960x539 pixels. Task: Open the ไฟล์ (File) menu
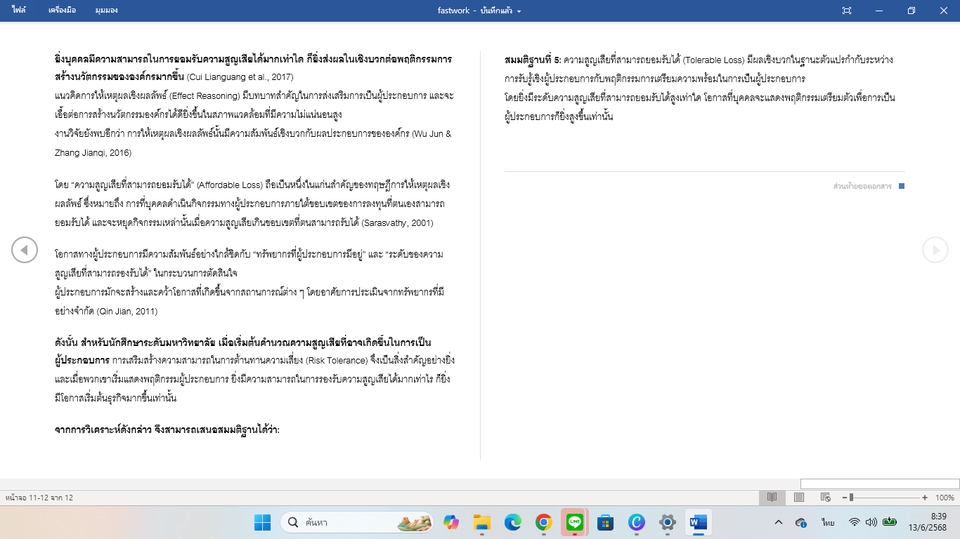20,10
